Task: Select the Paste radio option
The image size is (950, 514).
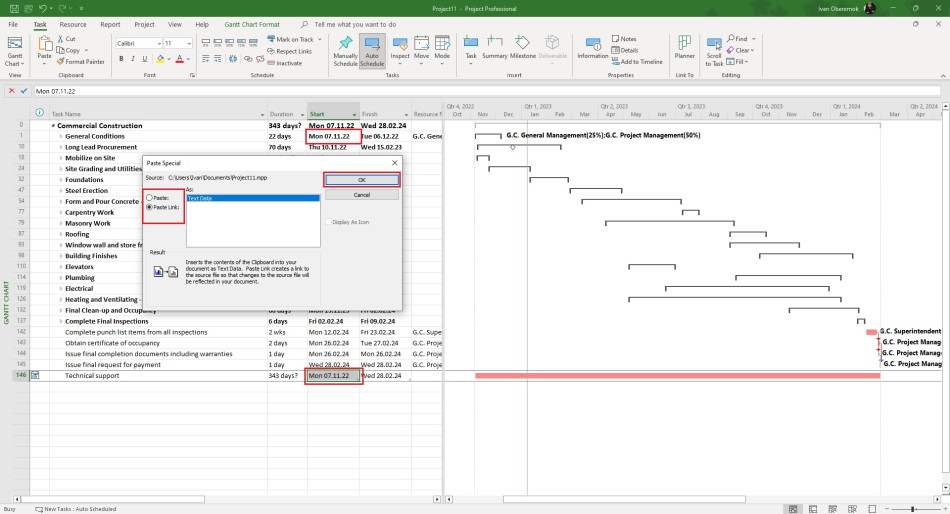Action: pyautogui.click(x=150, y=198)
